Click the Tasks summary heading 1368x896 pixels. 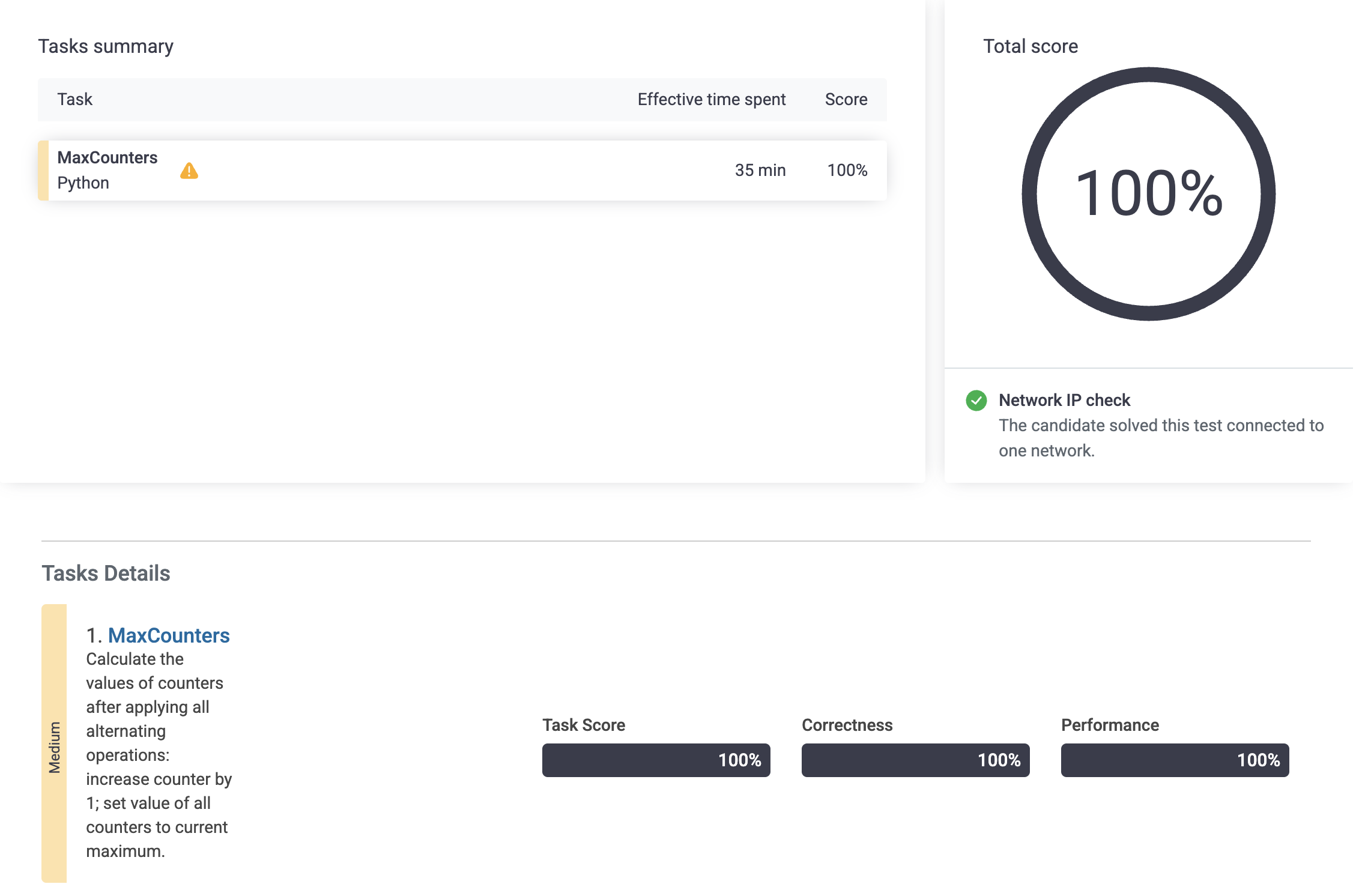(106, 46)
